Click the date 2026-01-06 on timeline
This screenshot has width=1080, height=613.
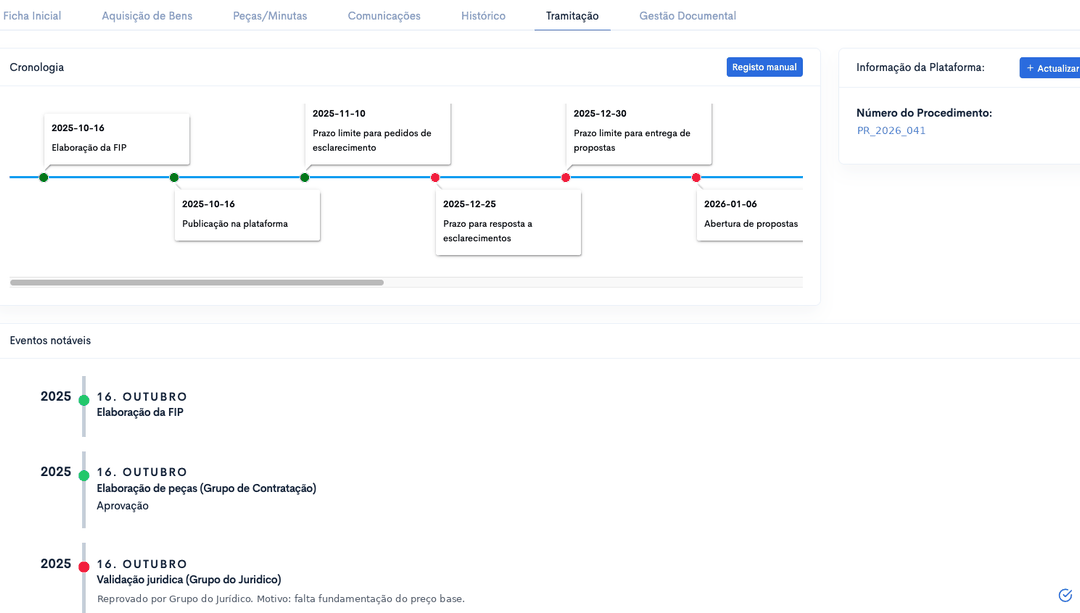730,204
